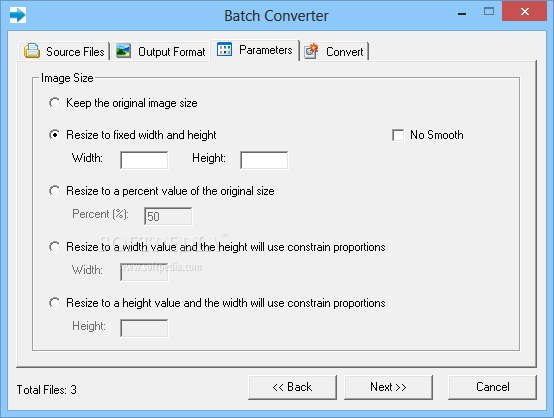Select the Parameters tab
The height and width of the screenshot is (418, 554).
tap(255, 50)
